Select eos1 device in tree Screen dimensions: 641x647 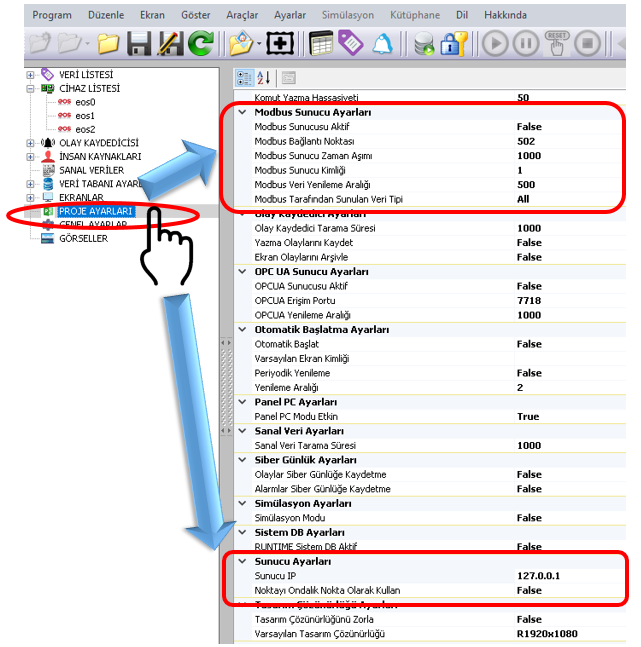pyautogui.click(x=85, y=116)
